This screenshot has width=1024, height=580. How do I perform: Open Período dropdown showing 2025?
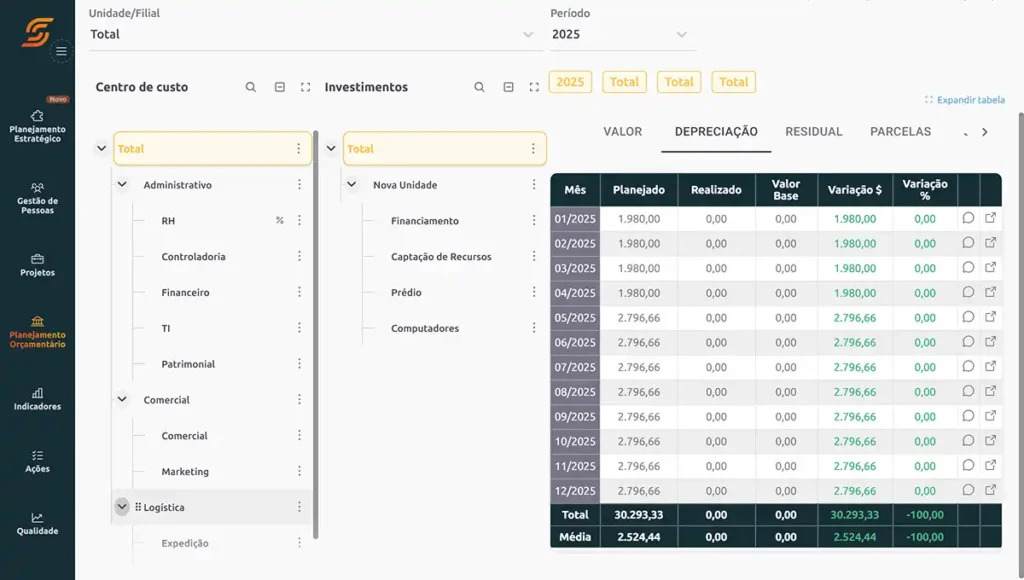click(622, 35)
